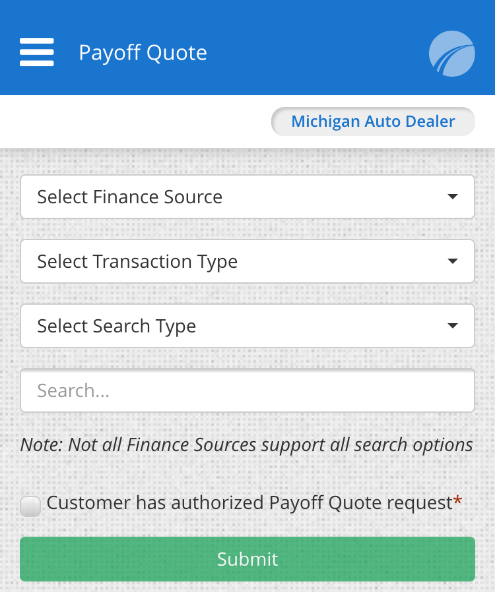This screenshot has height=592, width=495.
Task: Click the "Customer has authorized Payoff Quote request" label
Action: [x=249, y=503]
